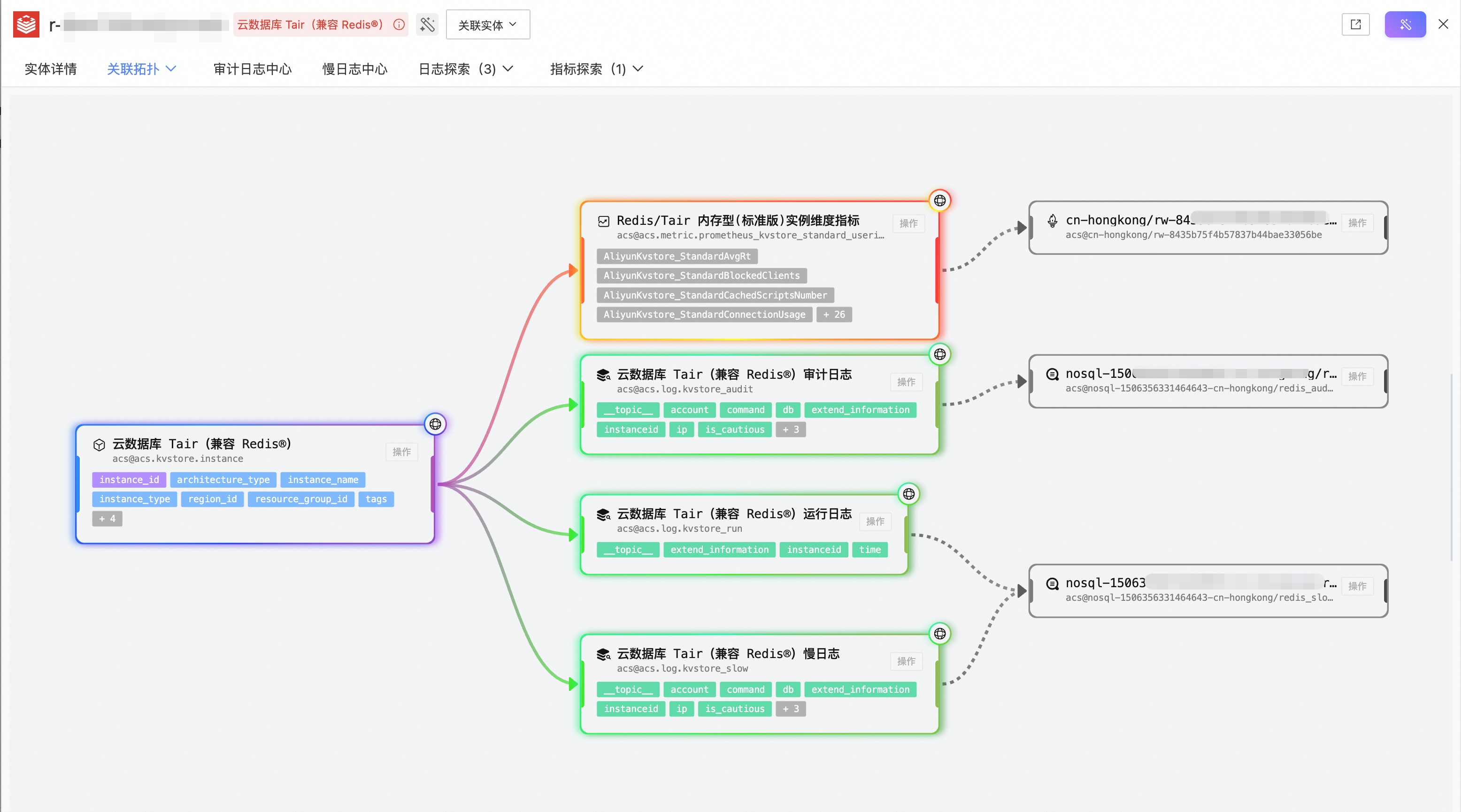Open in new window icon
Viewport: 1461px width, 812px height.
1355,24
